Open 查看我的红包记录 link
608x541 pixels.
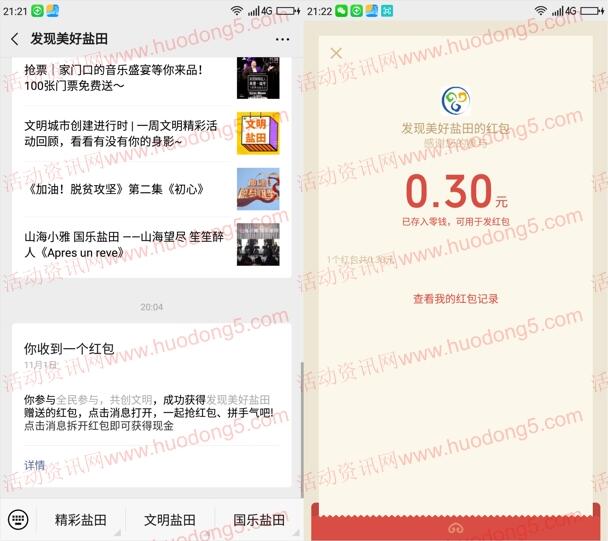pyautogui.click(x=456, y=299)
